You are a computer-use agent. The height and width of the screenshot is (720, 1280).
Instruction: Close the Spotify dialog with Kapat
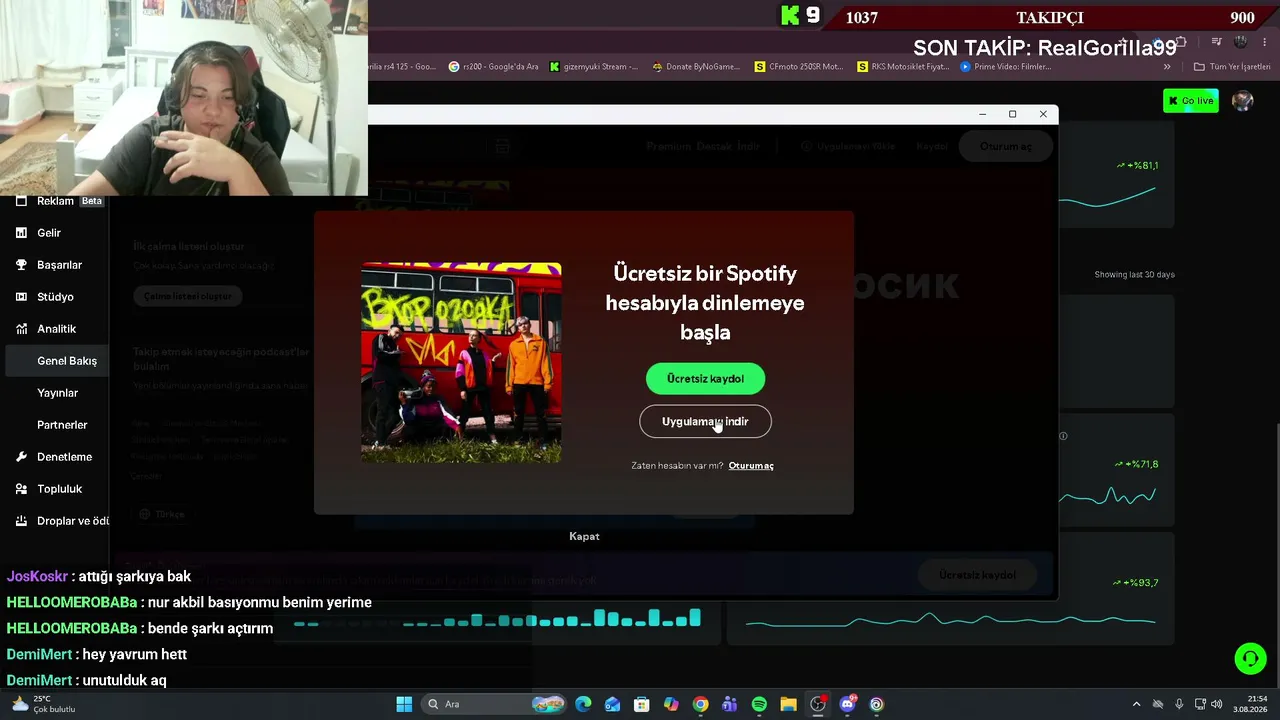(584, 537)
